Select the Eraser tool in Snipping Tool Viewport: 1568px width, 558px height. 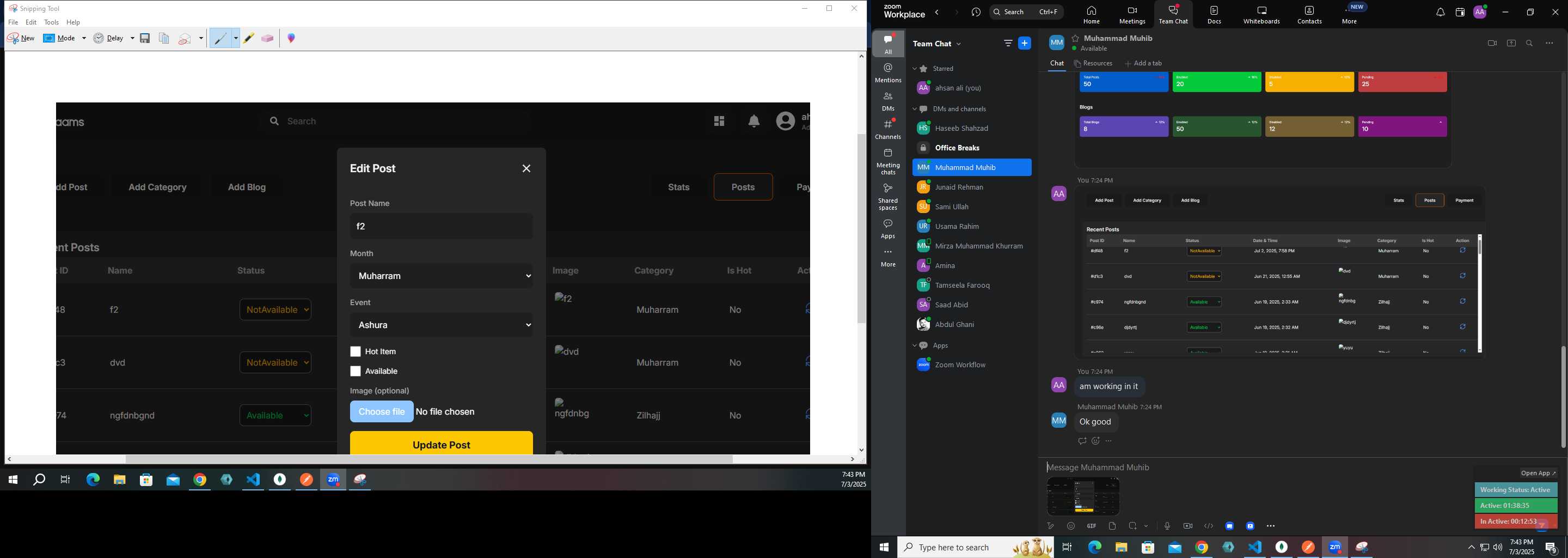point(268,38)
